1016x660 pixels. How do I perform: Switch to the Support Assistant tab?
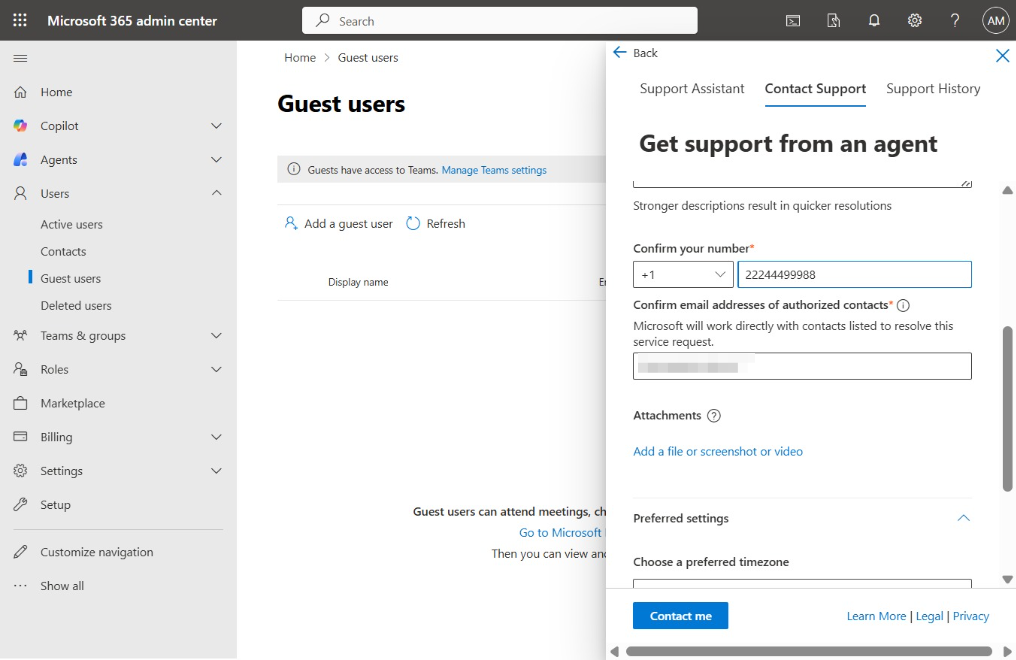point(691,89)
